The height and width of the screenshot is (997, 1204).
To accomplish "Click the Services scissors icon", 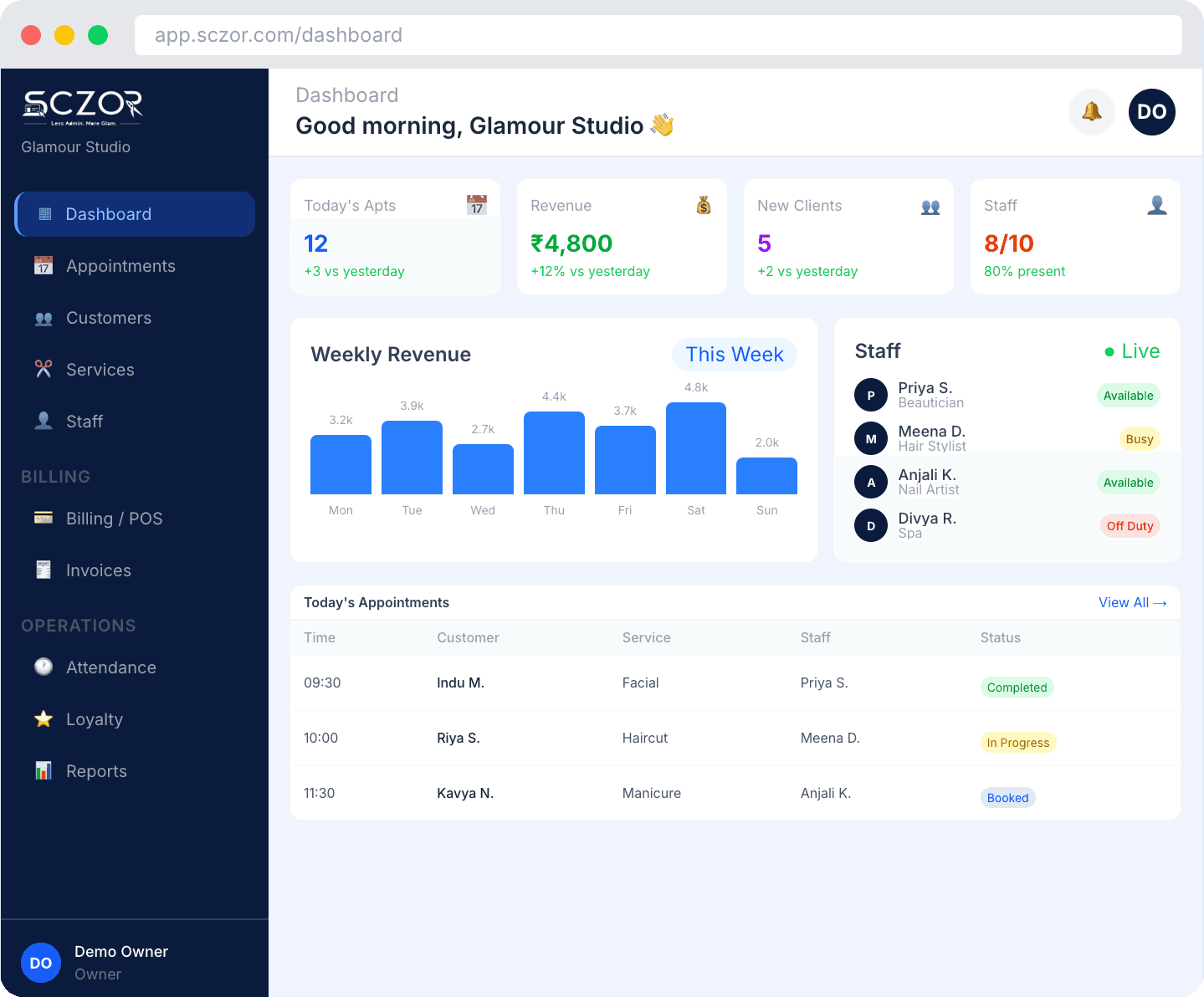I will [x=44, y=370].
